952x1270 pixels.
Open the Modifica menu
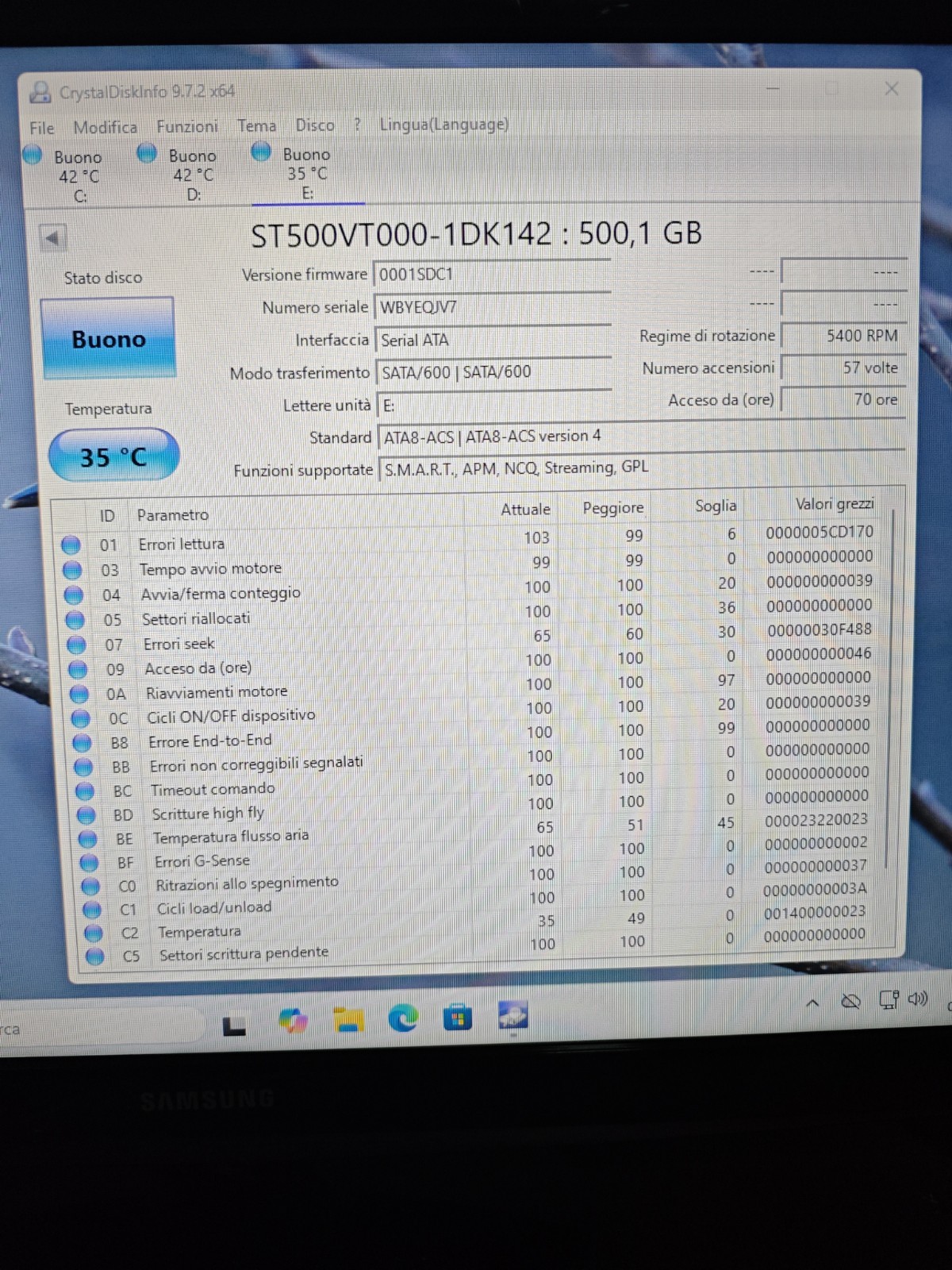pyautogui.click(x=105, y=127)
